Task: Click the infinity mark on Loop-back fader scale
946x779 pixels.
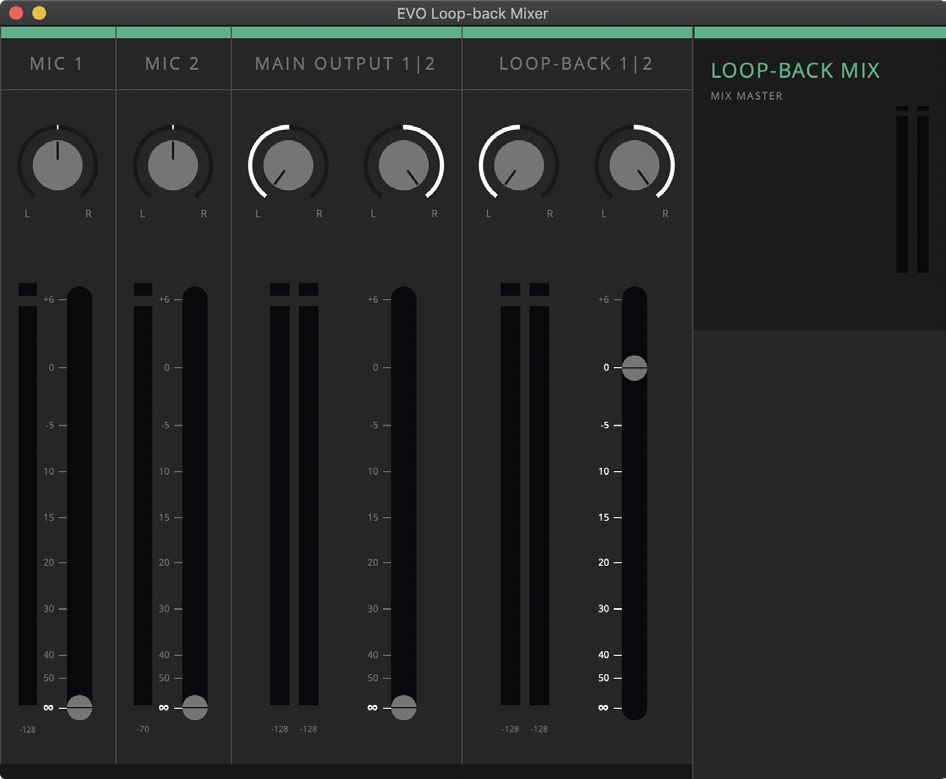Action: 603,708
